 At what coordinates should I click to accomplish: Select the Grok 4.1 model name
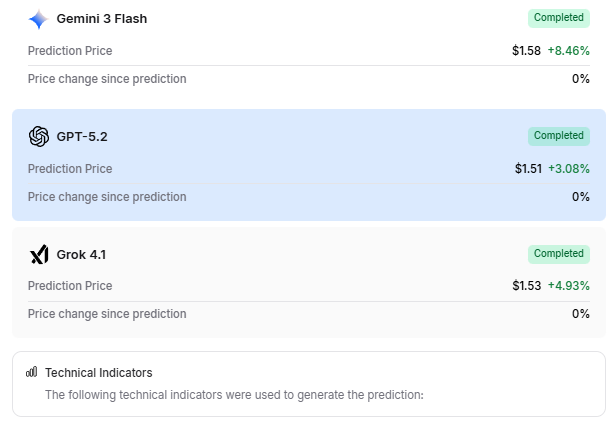[x=81, y=255]
